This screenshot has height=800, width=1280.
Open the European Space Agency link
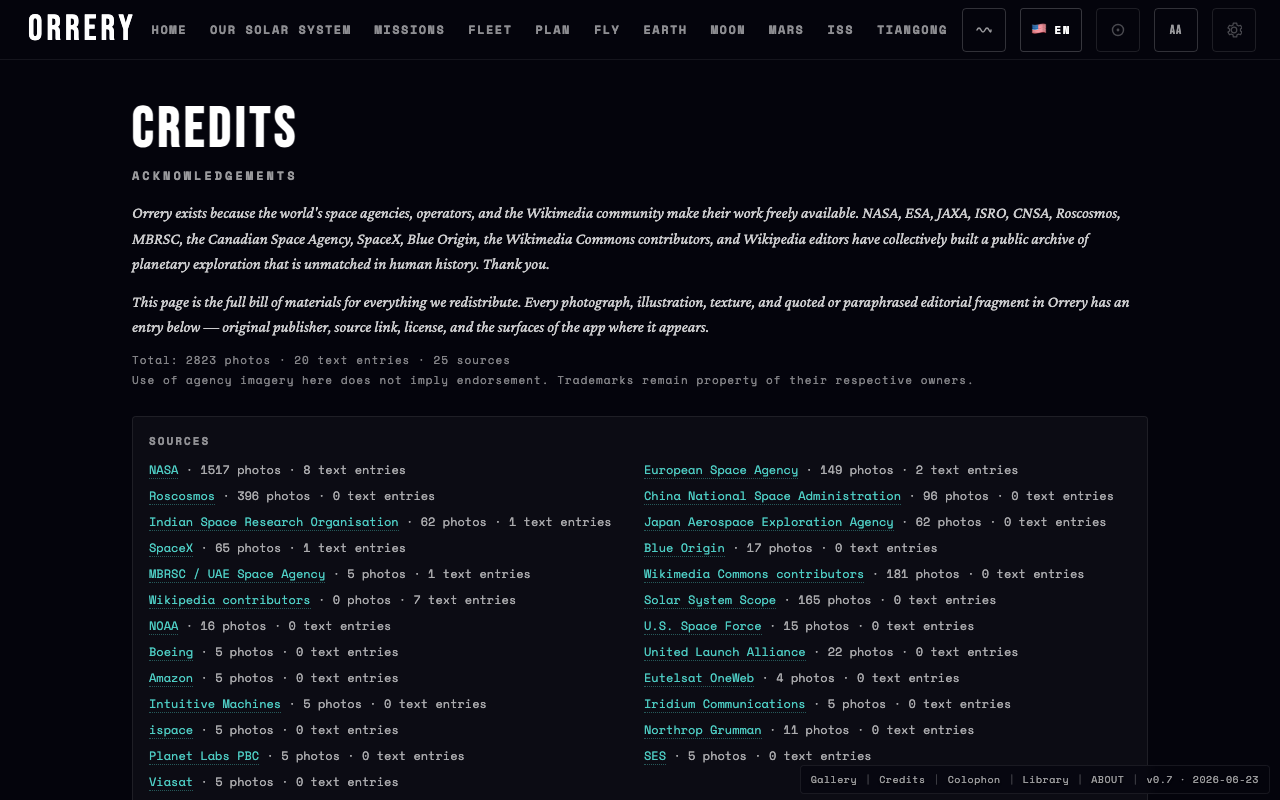point(721,470)
